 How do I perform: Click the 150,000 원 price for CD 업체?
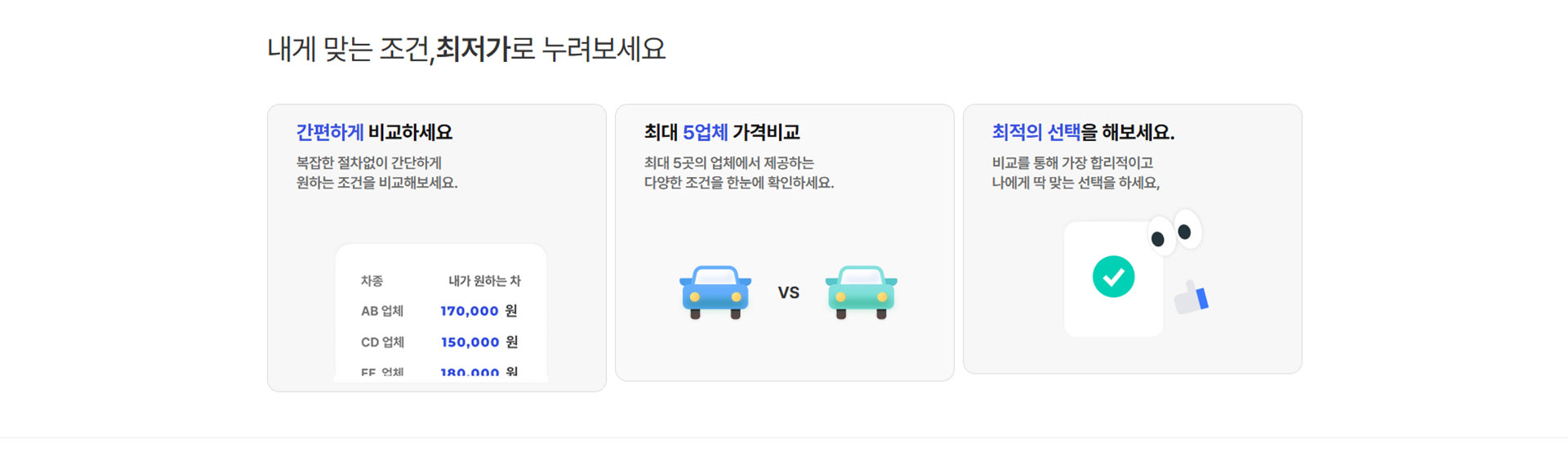(479, 342)
